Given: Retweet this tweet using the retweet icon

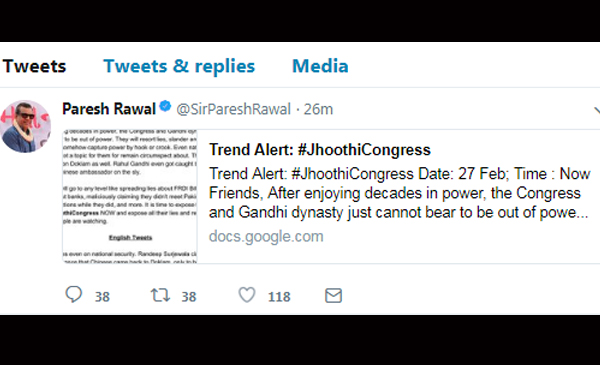Looking at the screenshot, I should (160, 295).
